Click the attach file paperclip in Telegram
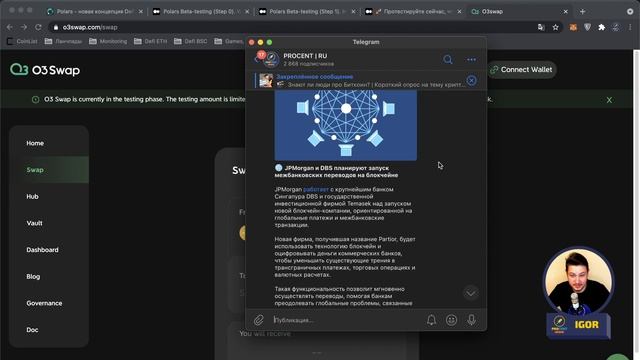Screen dimensions: 640x360 259,320
